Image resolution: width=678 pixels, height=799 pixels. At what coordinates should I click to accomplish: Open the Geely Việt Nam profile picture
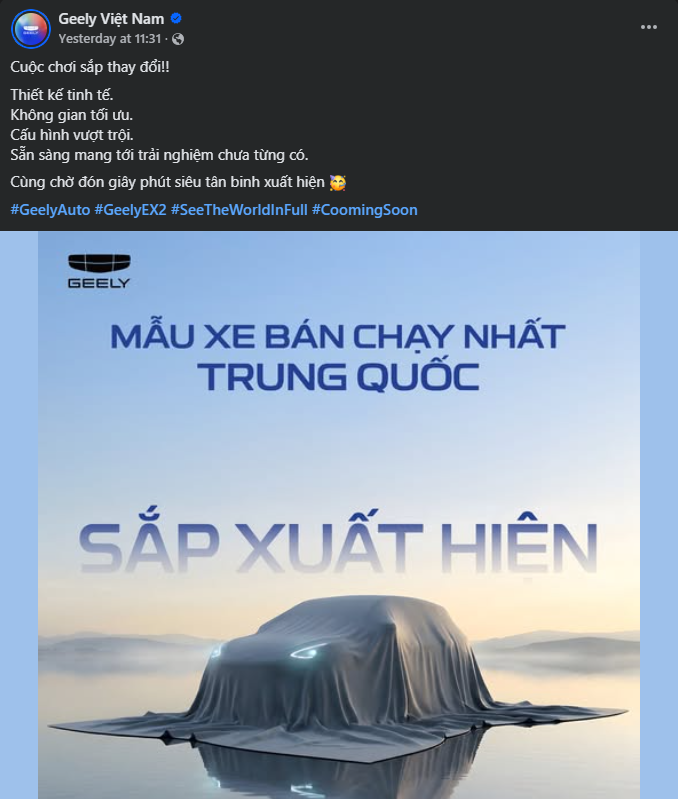pyautogui.click(x=31, y=29)
